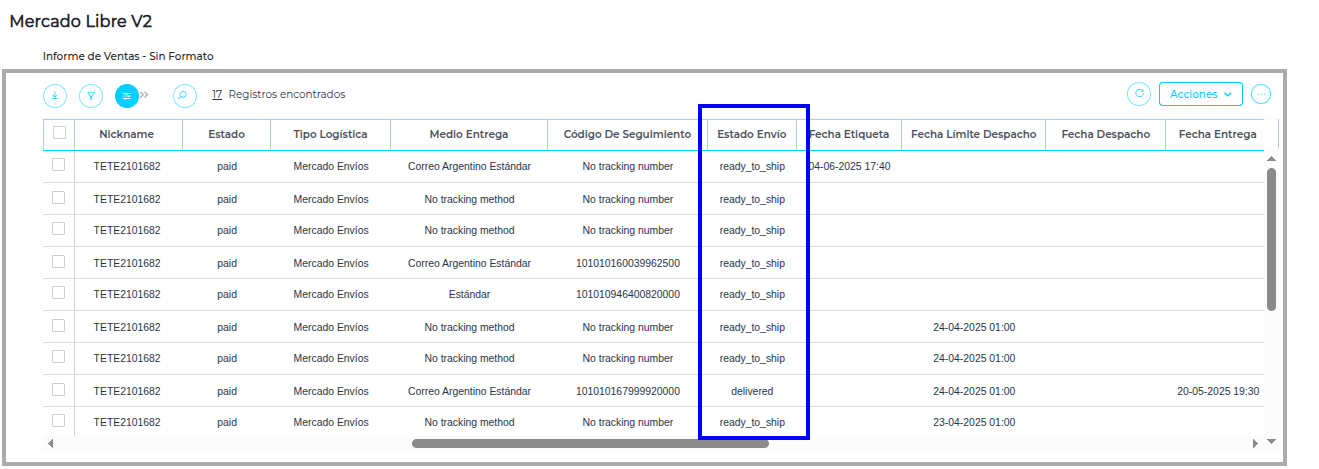Viewport: 1319px width, 469px height.
Task: Click the 'Mercado Libre V2' page title
Action: pos(80,21)
